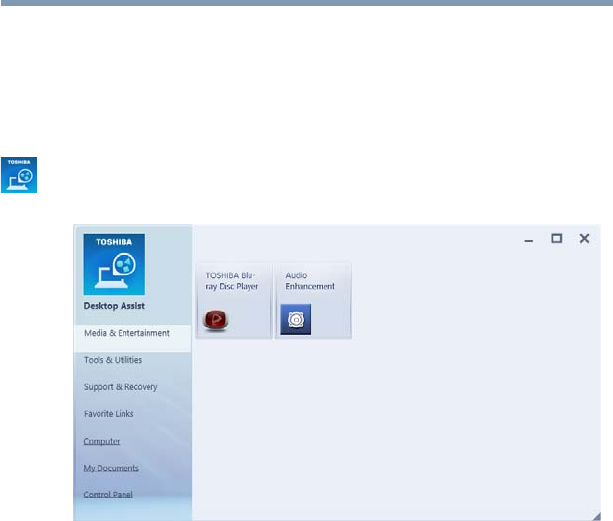Open the Control Panel link
613x521 pixels.
(108, 495)
